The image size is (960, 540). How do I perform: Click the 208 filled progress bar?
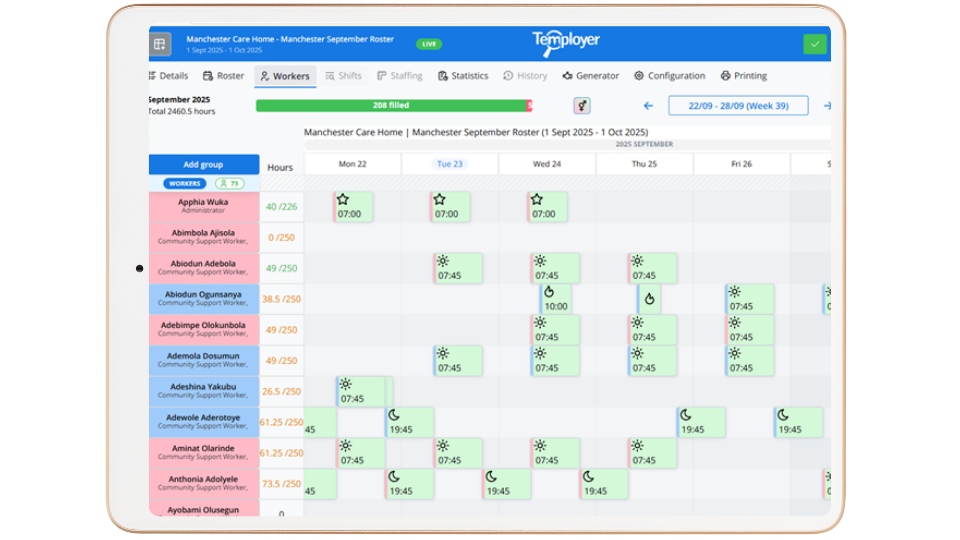(392, 105)
